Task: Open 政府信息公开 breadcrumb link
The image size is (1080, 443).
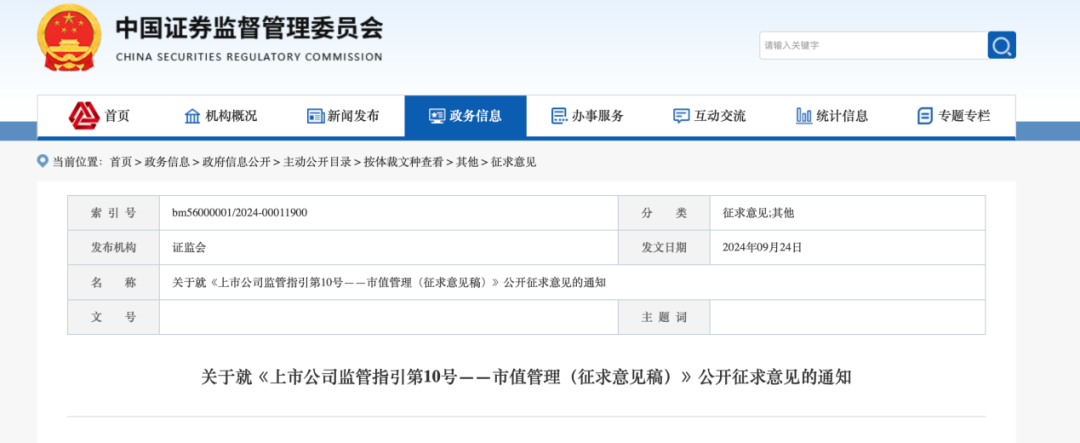Action: point(236,162)
